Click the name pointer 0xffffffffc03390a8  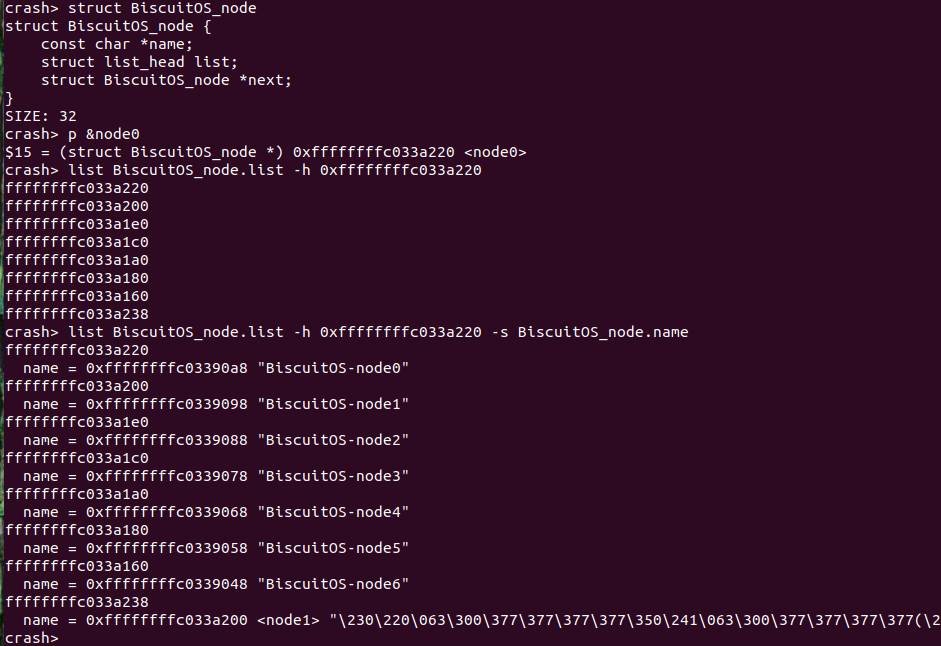point(166,368)
